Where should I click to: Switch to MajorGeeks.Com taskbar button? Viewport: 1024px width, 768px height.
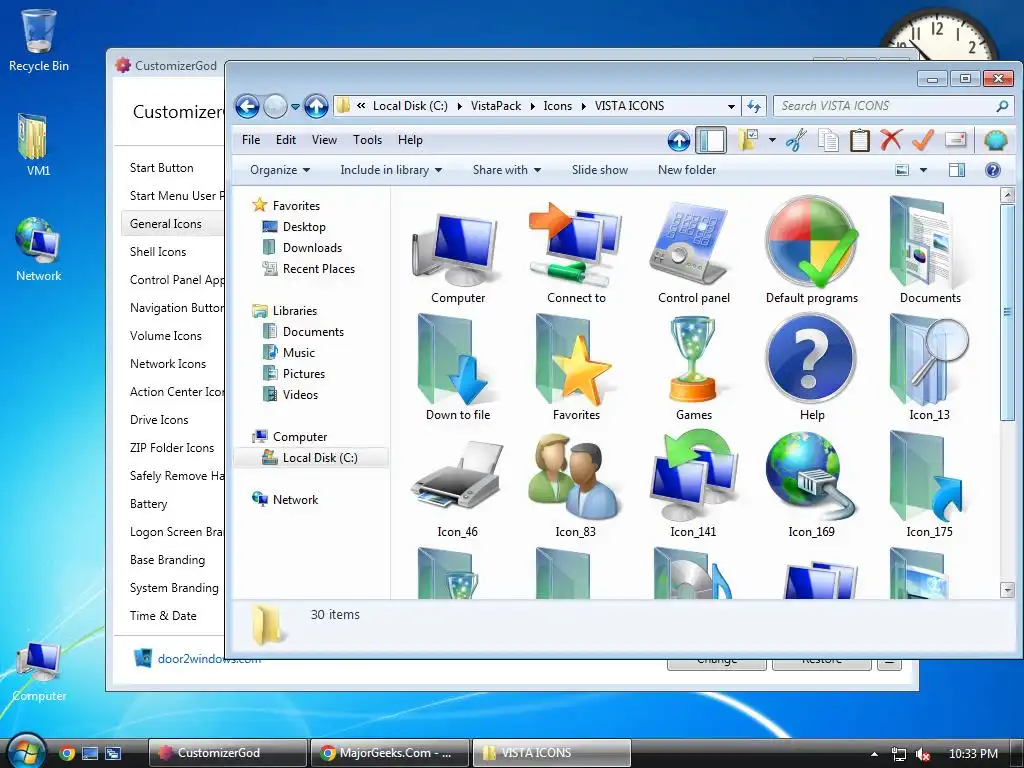click(390, 753)
